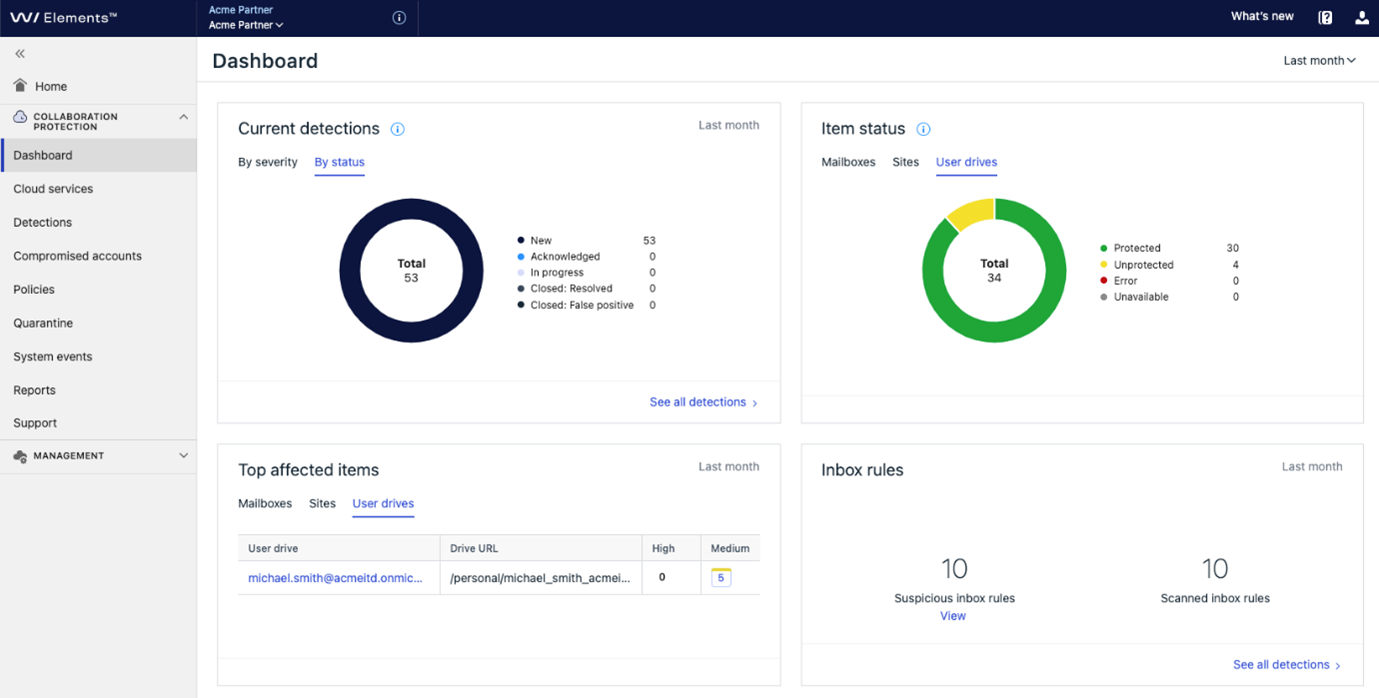Click See all detections under Inbox rules

pos(1287,665)
